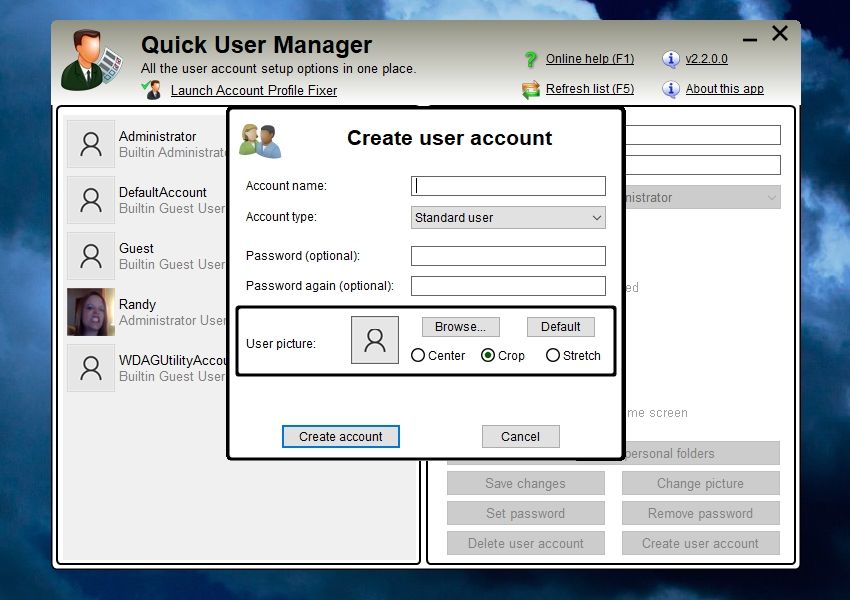
Task: Browse for a user picture
Action: tap(460, 327)
